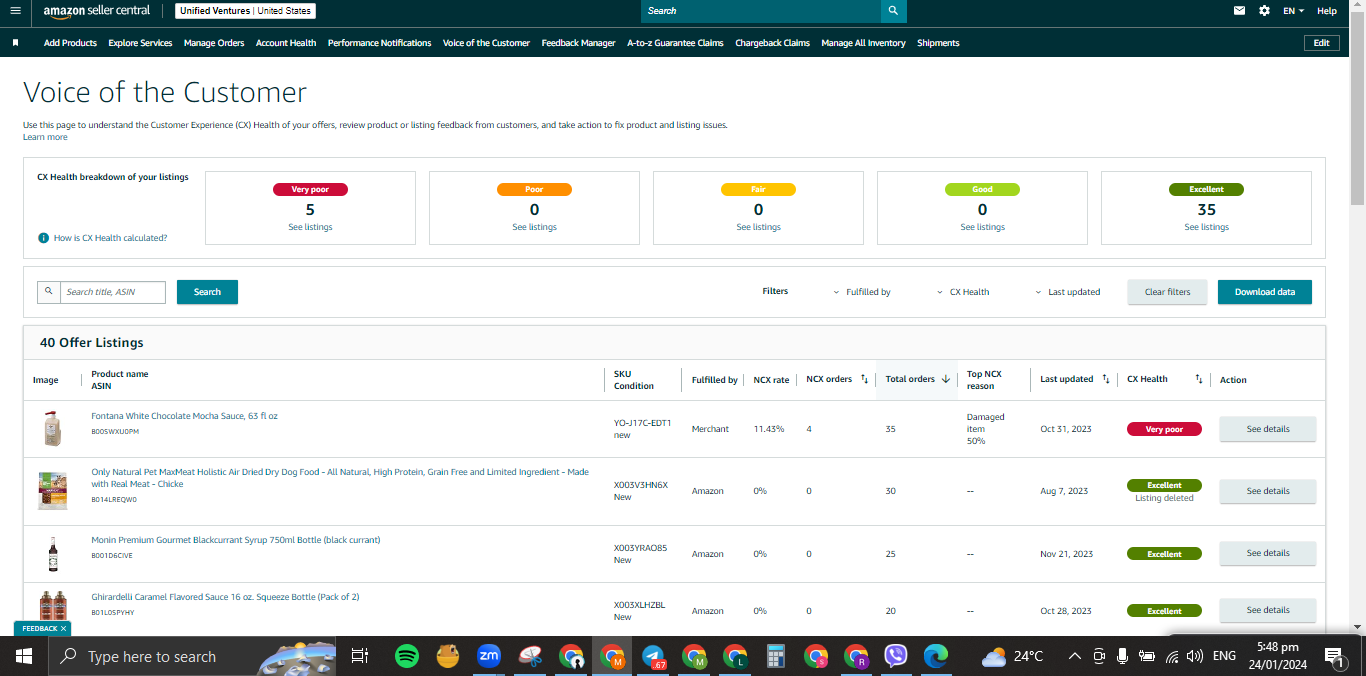This screenshot has width=1366, height=676.
Task: Open Zoom from the taskbar
Action: (x=489, y=656)
